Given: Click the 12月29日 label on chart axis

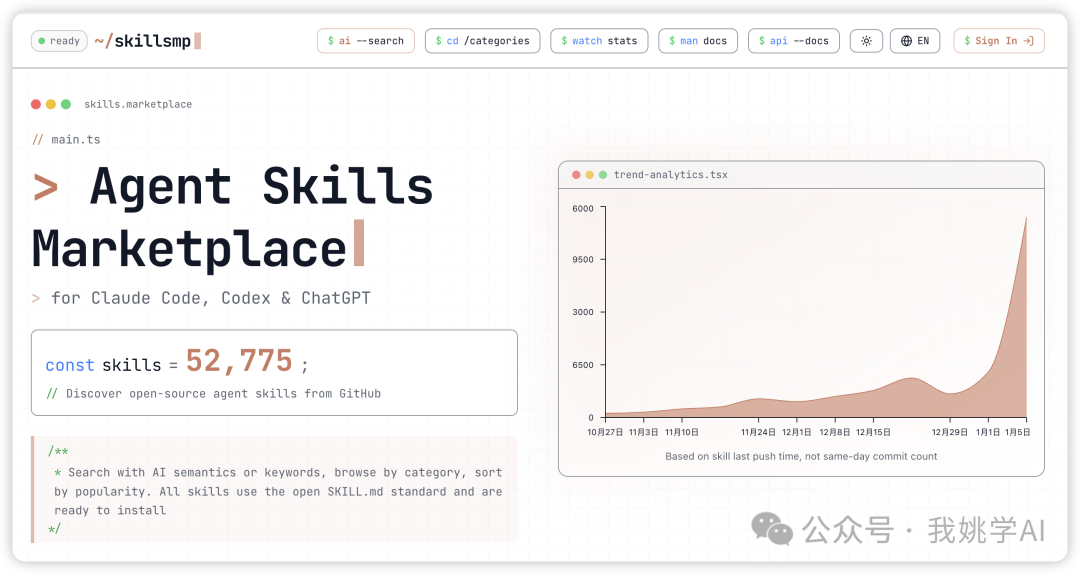Looking at the screenshot, I should (950, 432).
